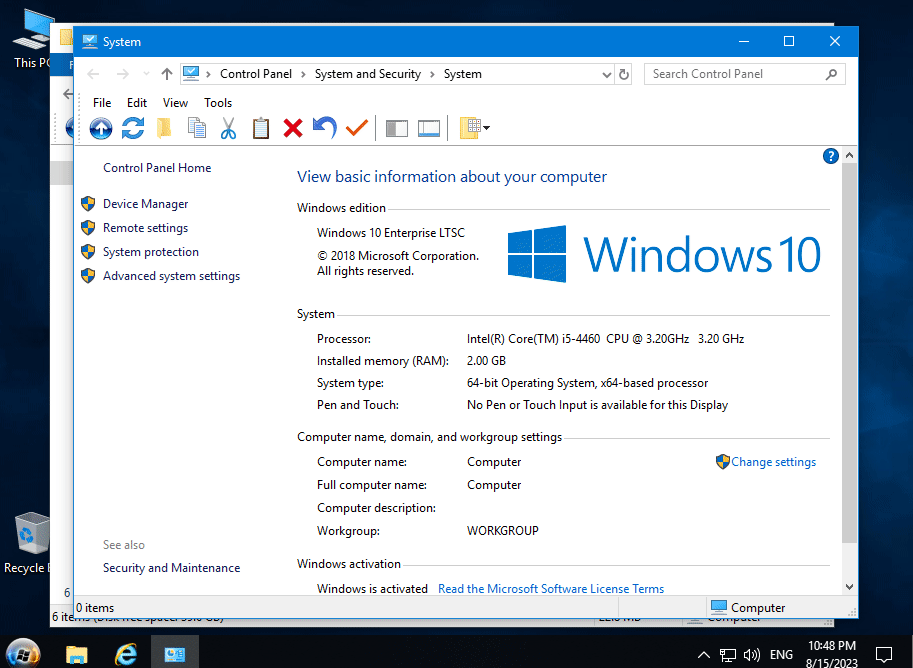The image size is (913, 668).
Task: Click the blue circular-arrows Refresh toolbar icon
Action: coord(133,128)
